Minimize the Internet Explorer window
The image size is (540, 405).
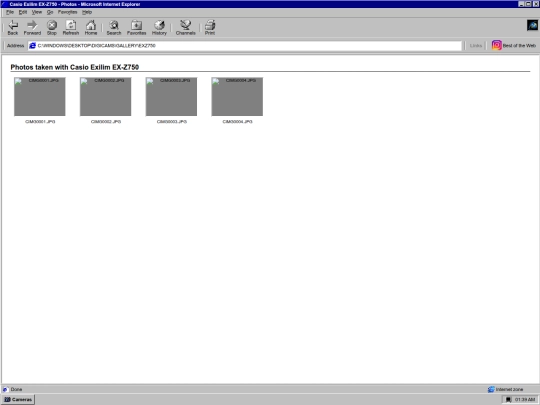tap(521, 4)
